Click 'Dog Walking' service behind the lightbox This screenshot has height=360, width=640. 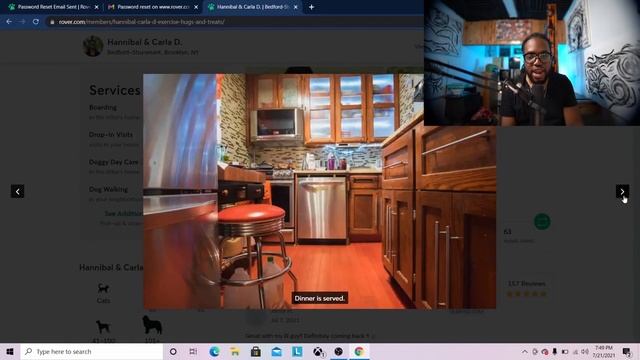click(x=109, y=189)
